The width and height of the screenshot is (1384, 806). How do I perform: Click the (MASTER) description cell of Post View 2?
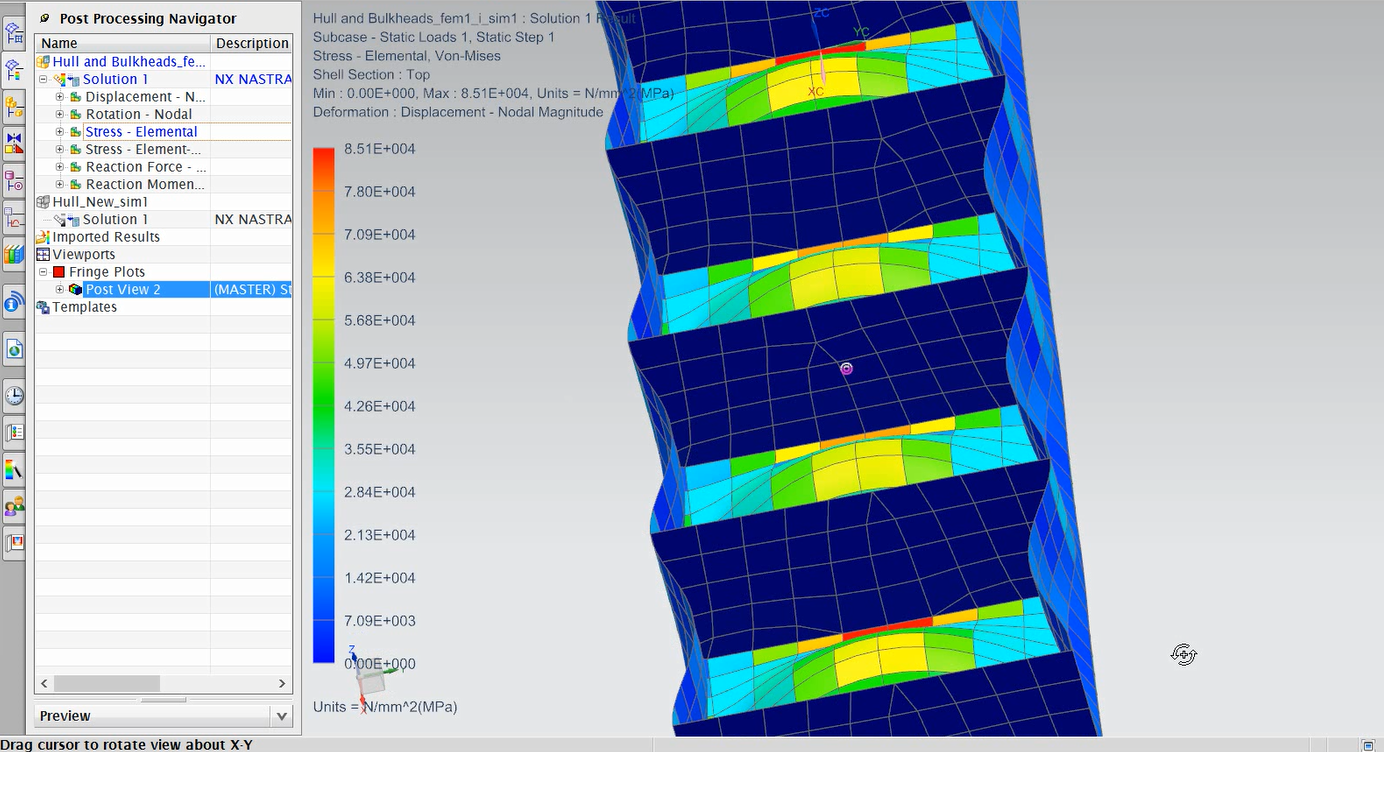click(x=253, y=289)
